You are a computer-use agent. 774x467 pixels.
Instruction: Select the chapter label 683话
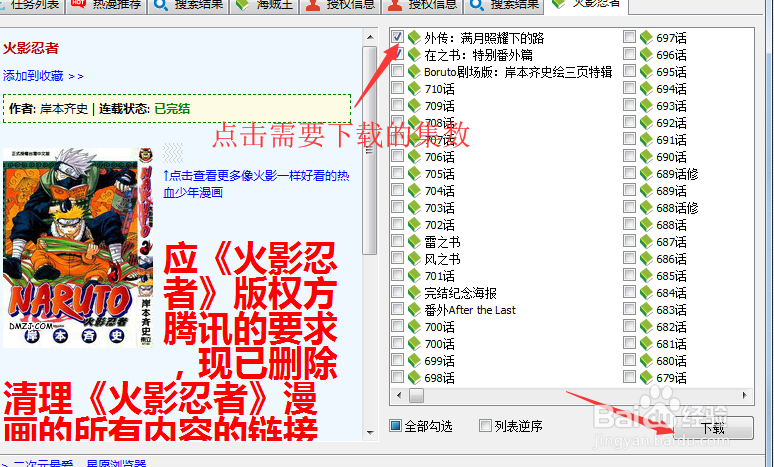click(671, 310)
